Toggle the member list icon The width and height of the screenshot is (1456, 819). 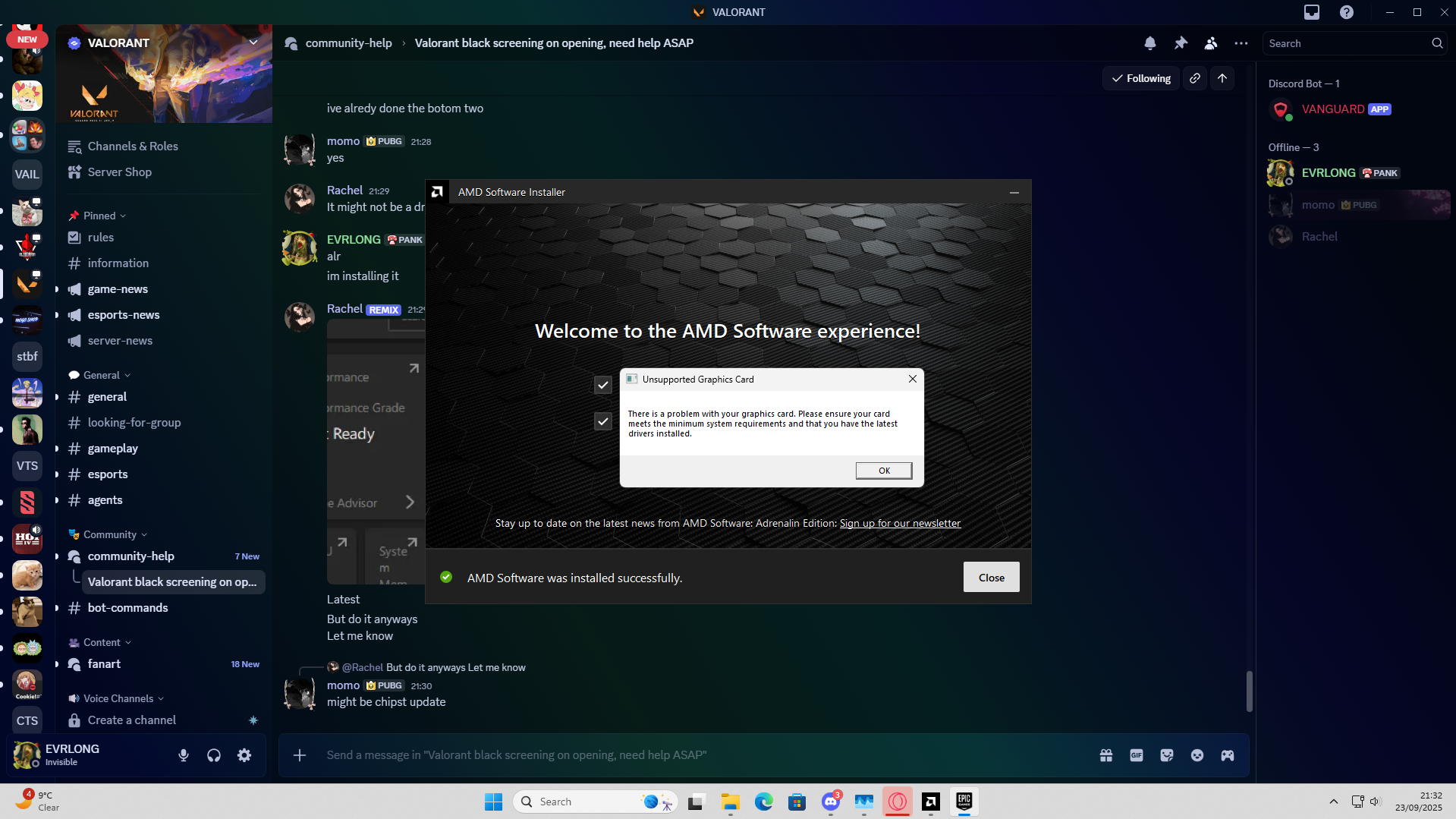[x=1211, y=43]
